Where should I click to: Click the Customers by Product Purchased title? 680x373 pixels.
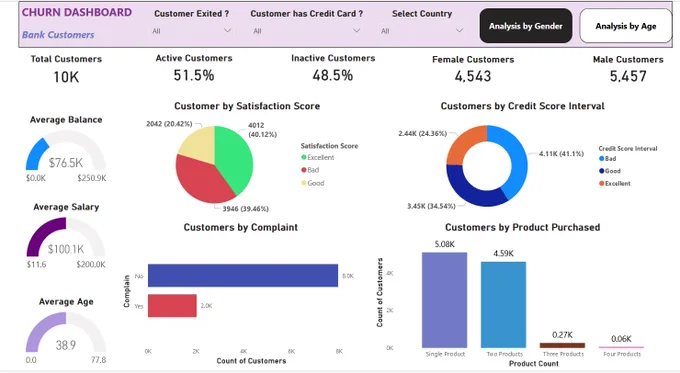[x=523, y=228]
